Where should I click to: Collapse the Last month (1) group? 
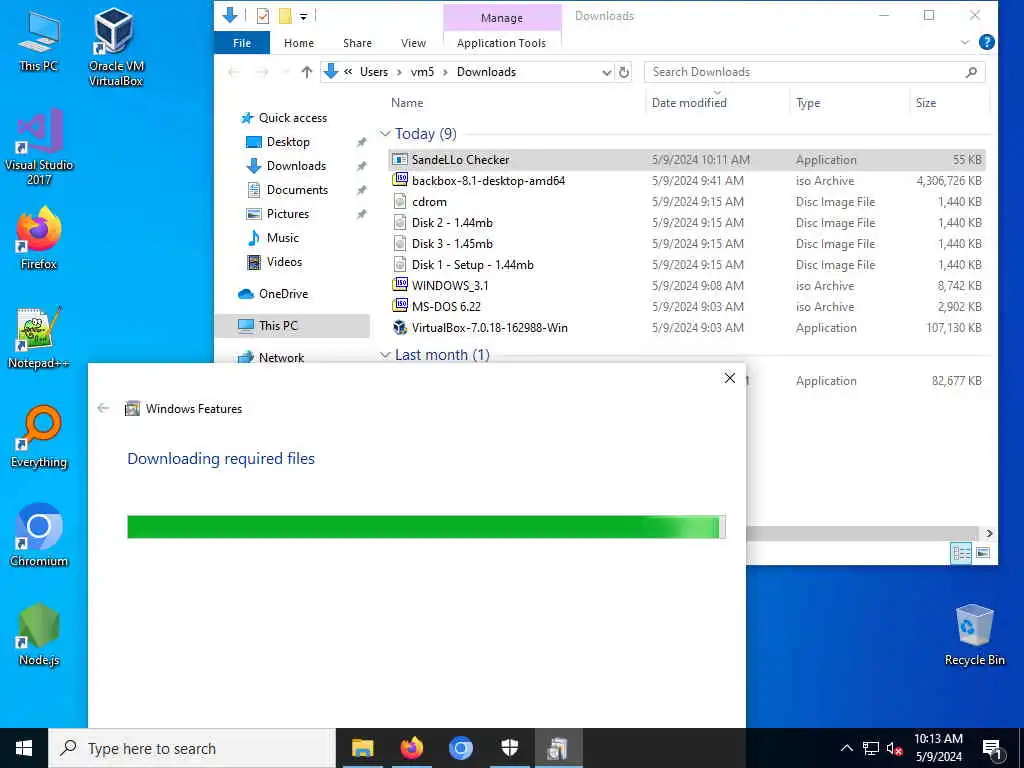[x=385, y=355]
